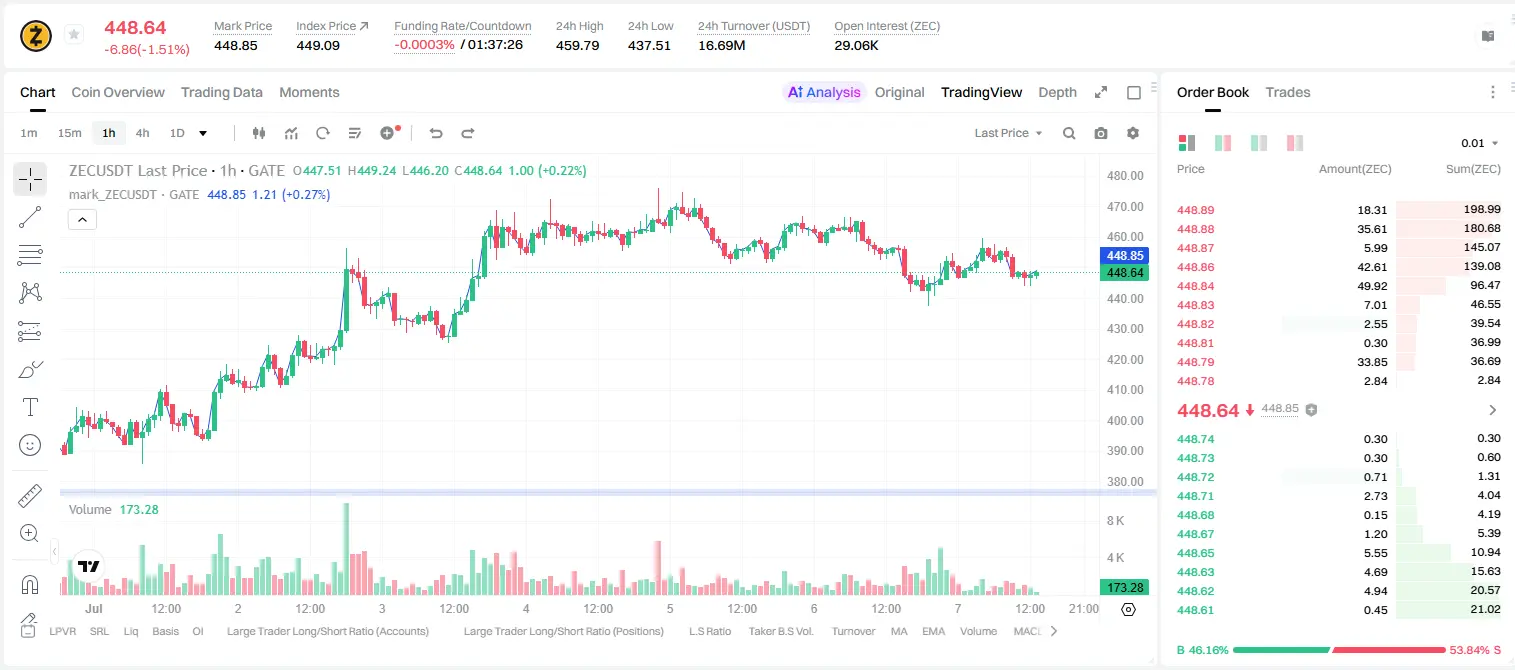Screen dimensions: 1515x670
Task: Expand the time interval dropdown arrow
Action: coord(203,133)
